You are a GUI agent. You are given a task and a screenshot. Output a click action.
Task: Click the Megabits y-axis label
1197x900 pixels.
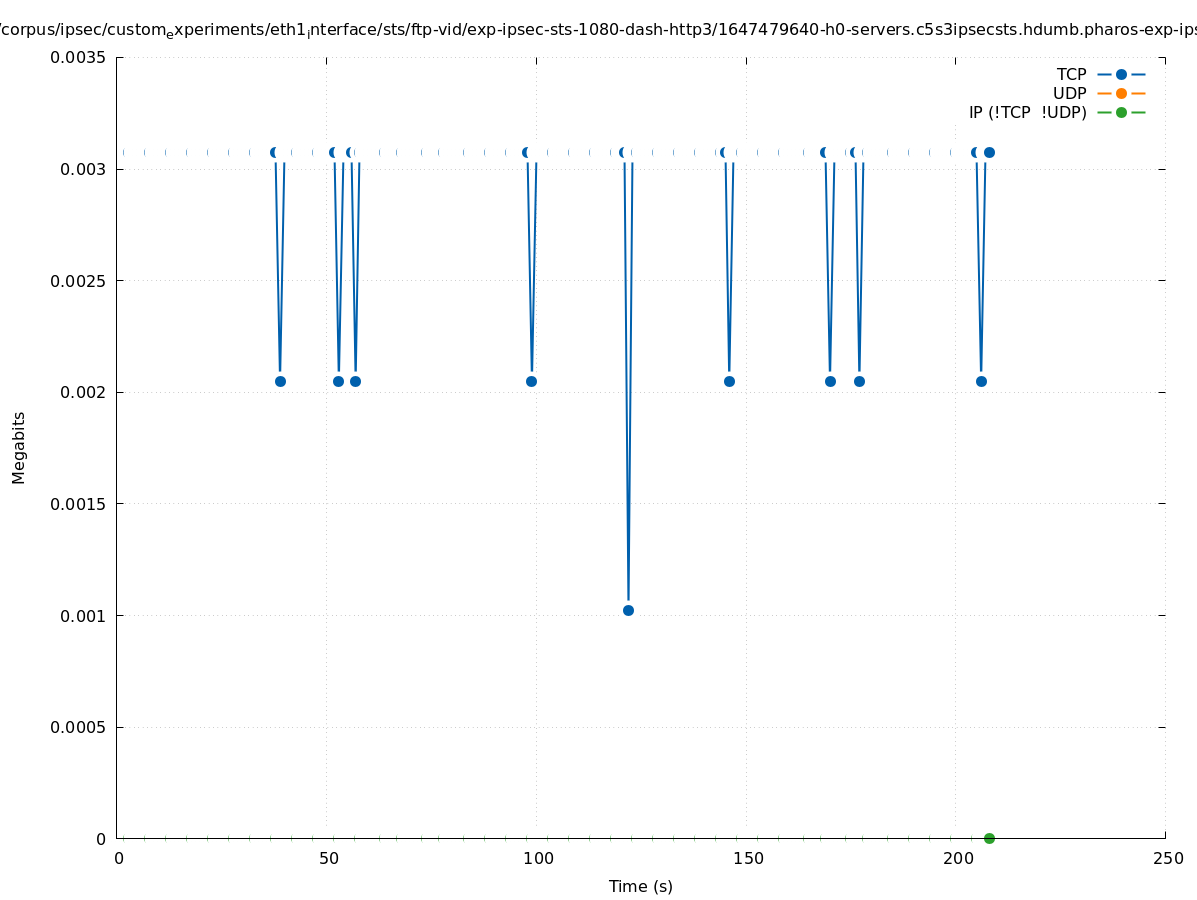[19, 447]
